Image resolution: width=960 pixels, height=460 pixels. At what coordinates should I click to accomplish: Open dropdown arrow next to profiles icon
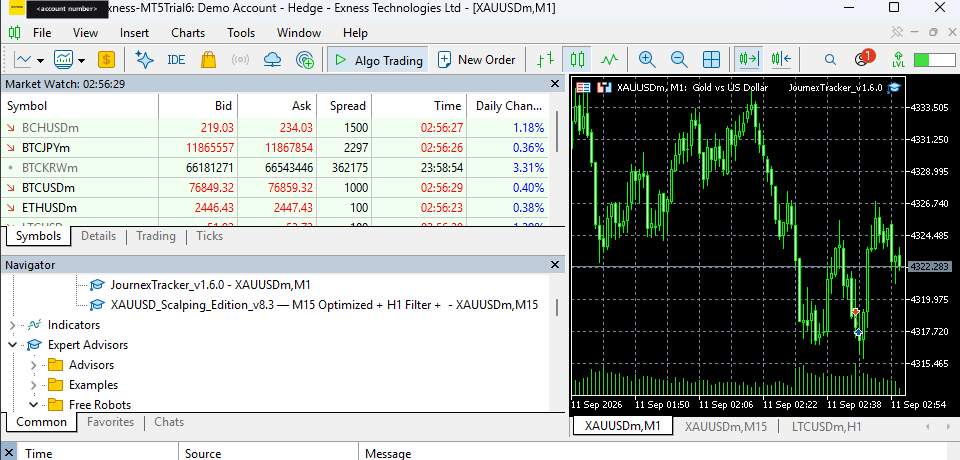point(81,60)
